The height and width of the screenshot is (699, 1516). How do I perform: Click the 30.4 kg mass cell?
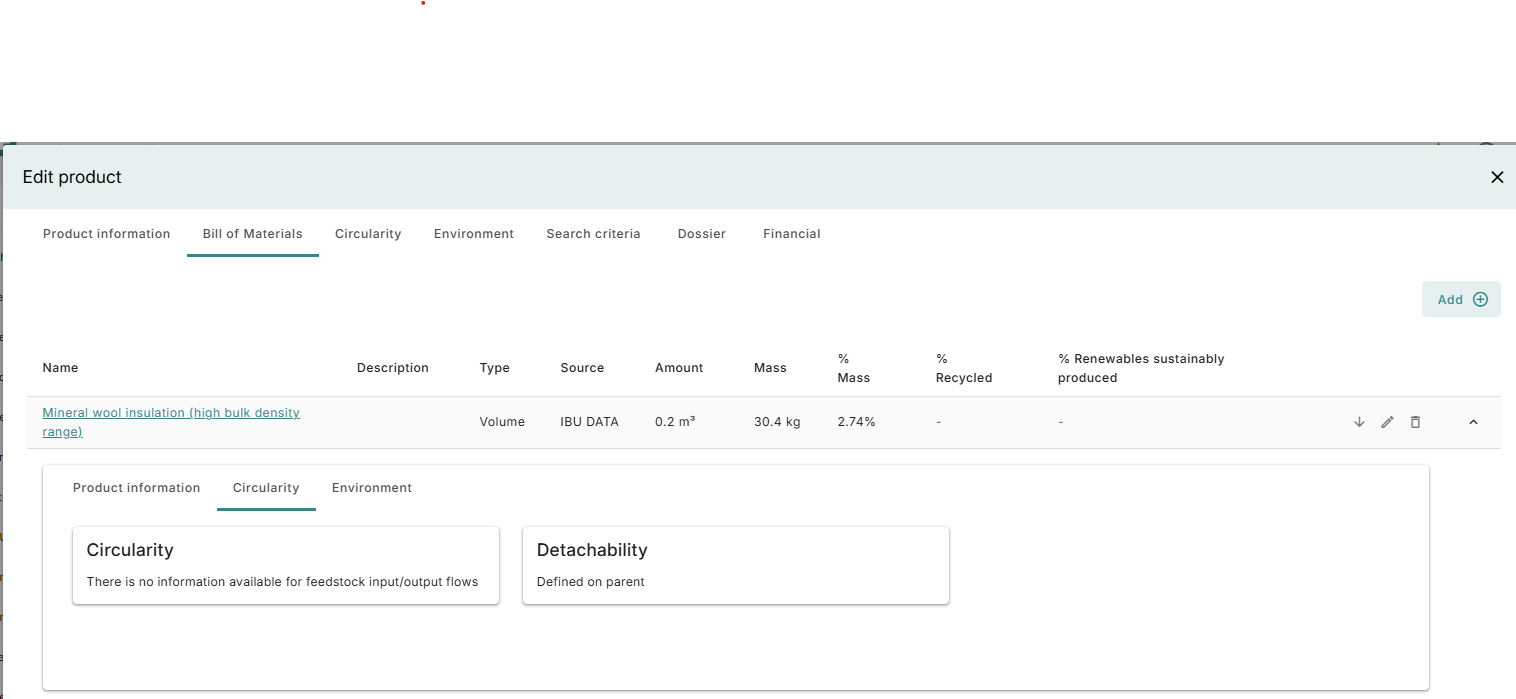(x=777, y=422)
